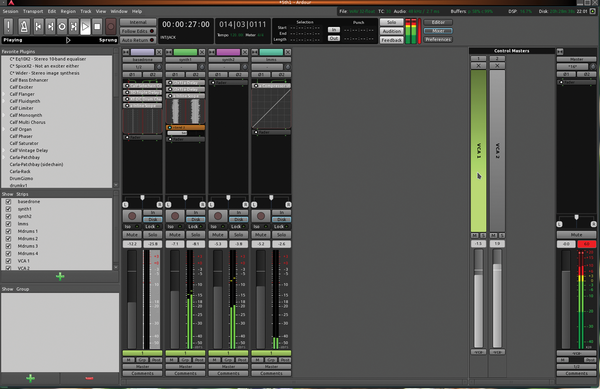Viewport: 600px width, 389px height.
Task: Open the Grp selector on synth1 strip
Action: pyautogui.click(x=185, y=360)
